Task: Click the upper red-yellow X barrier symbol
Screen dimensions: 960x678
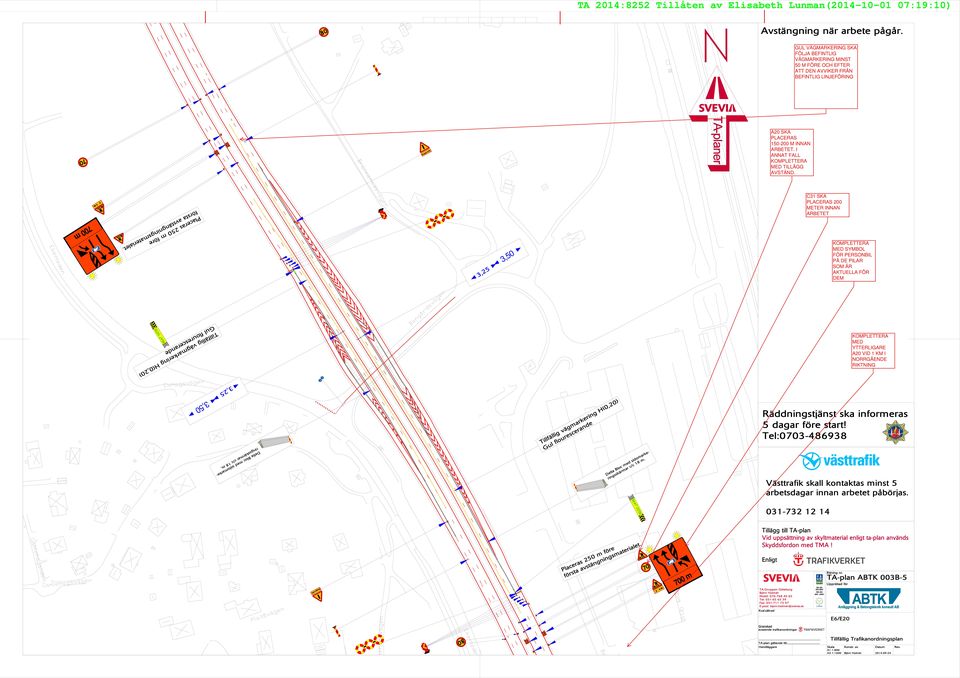Action: point(440,218)
